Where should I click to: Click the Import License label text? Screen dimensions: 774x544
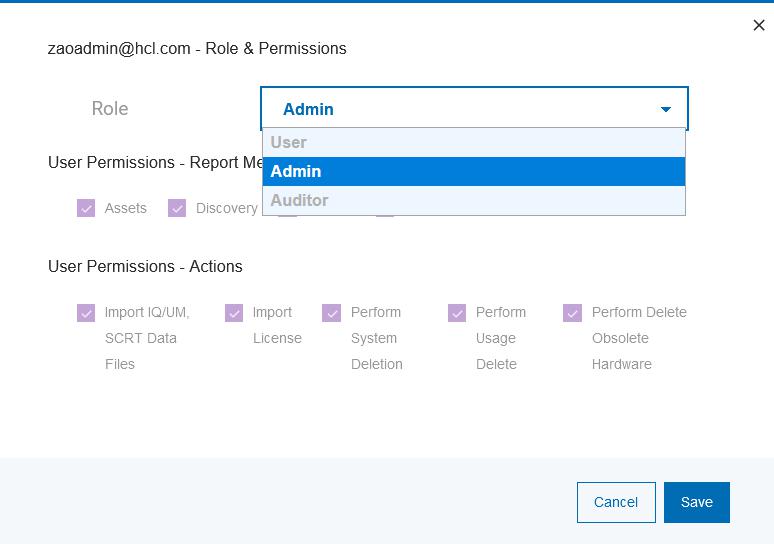coord(276,325)
